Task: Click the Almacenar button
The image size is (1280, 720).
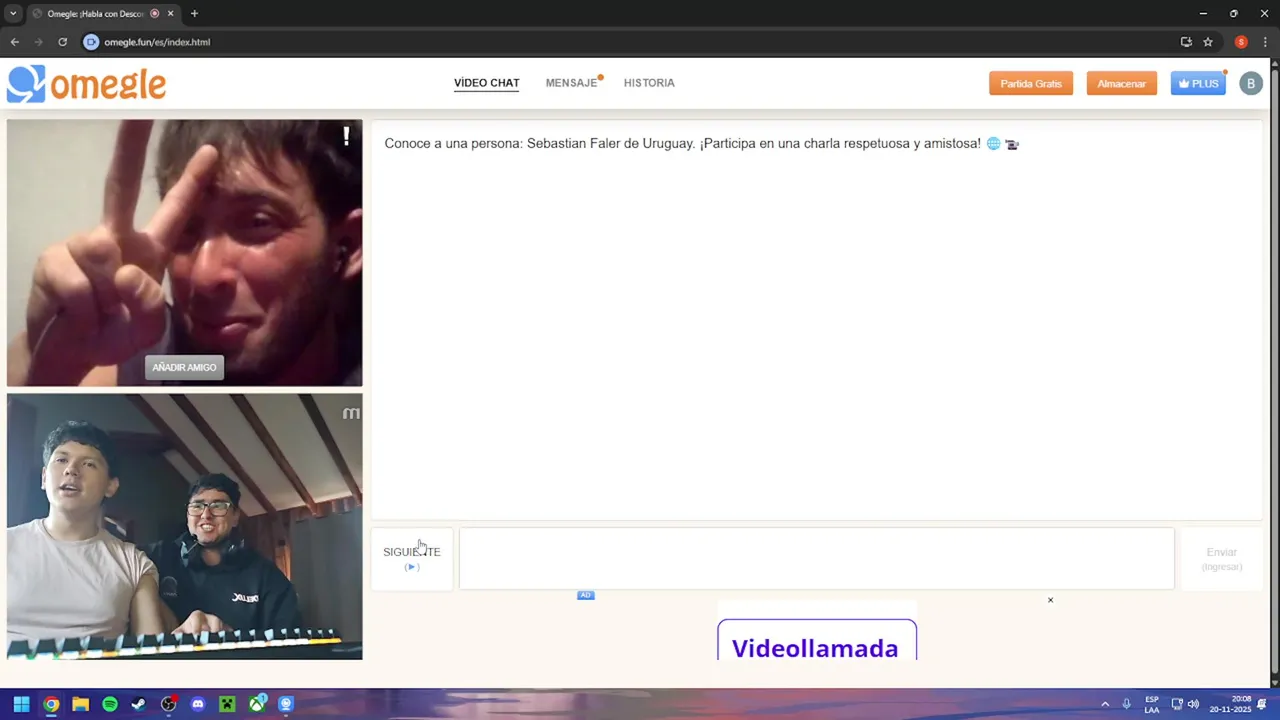Action: tap(1121, 83)
